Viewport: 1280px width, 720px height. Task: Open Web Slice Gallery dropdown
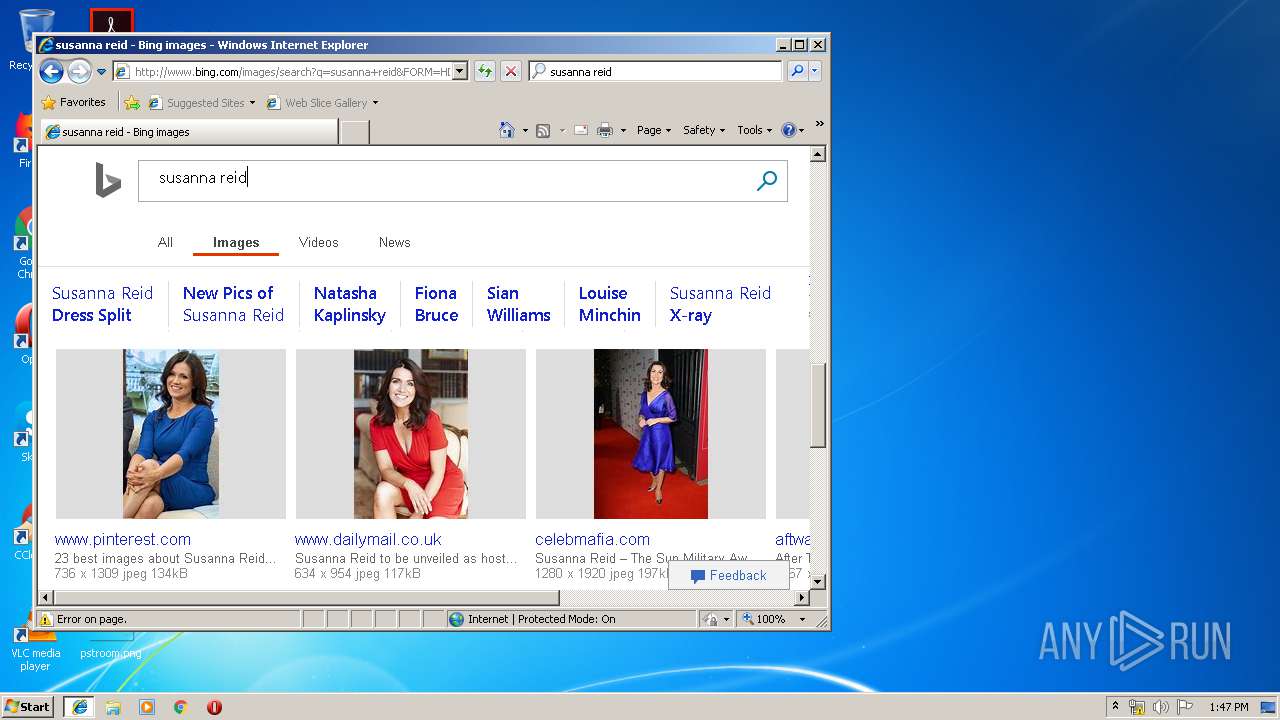[322, 102]
